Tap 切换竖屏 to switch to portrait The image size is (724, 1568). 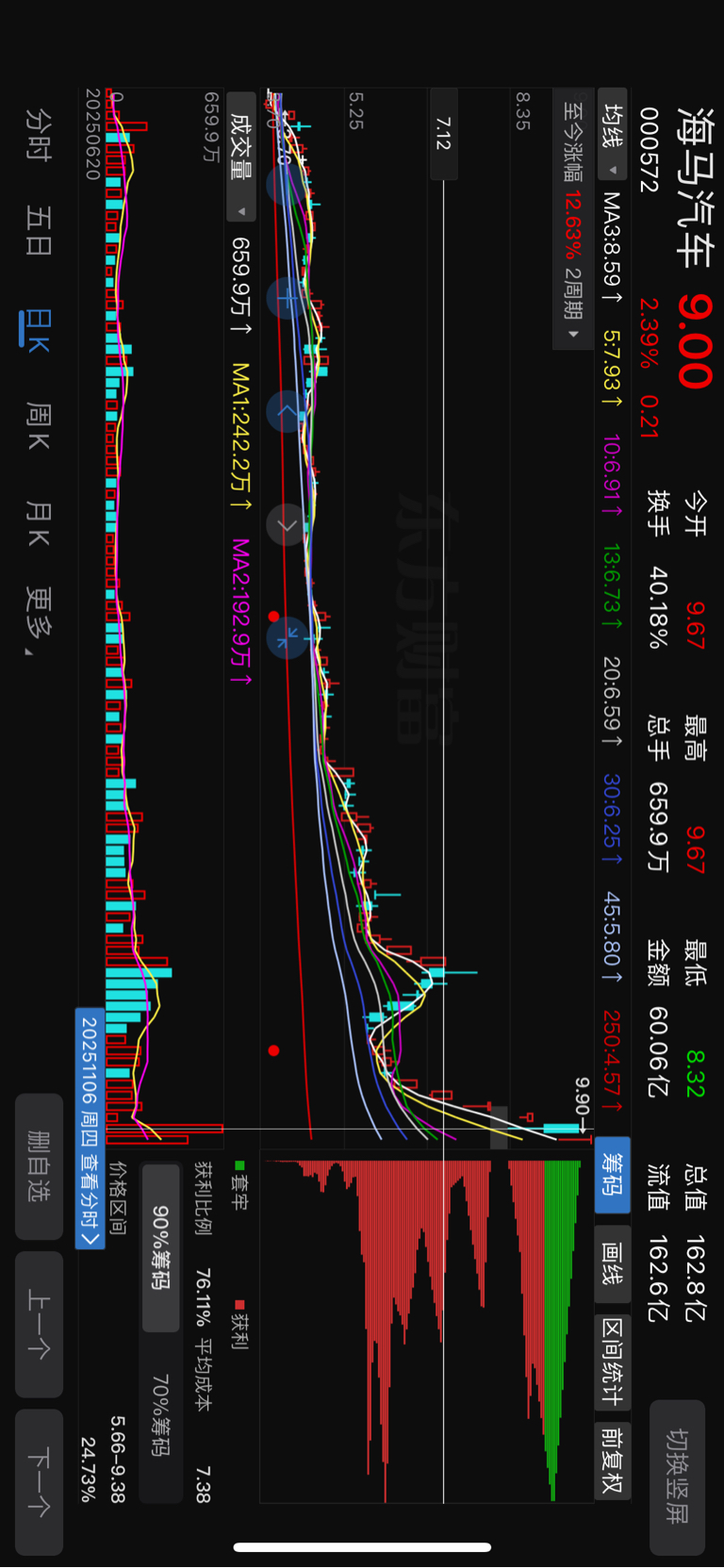[x=677, y=1477]
